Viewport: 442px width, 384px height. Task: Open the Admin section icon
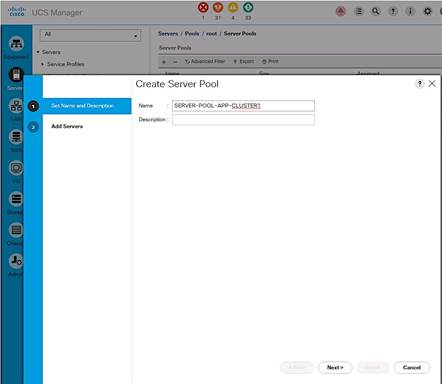point(16,261)
